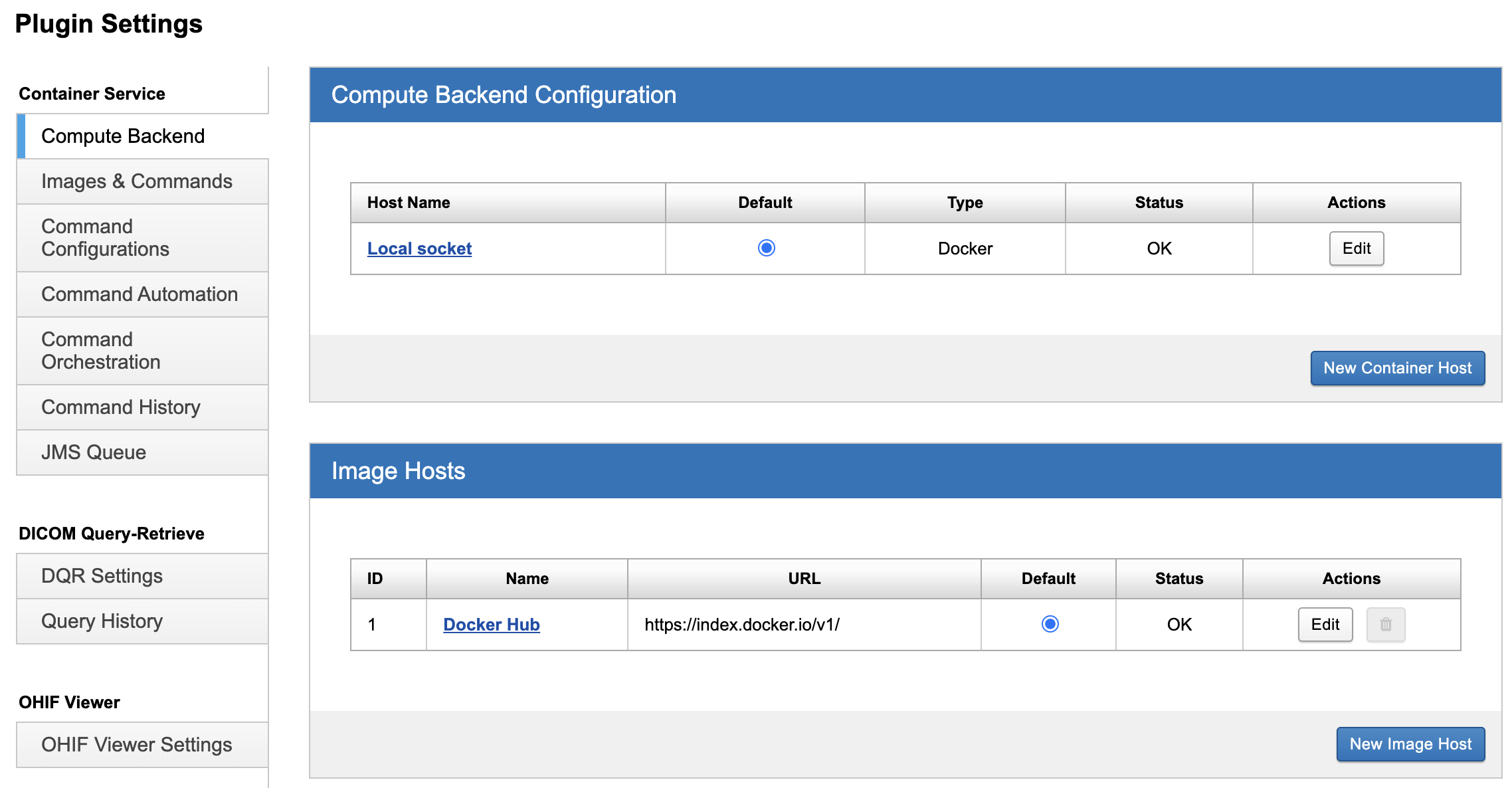Switch to Images & Commands tab

(x=136, y=181)
